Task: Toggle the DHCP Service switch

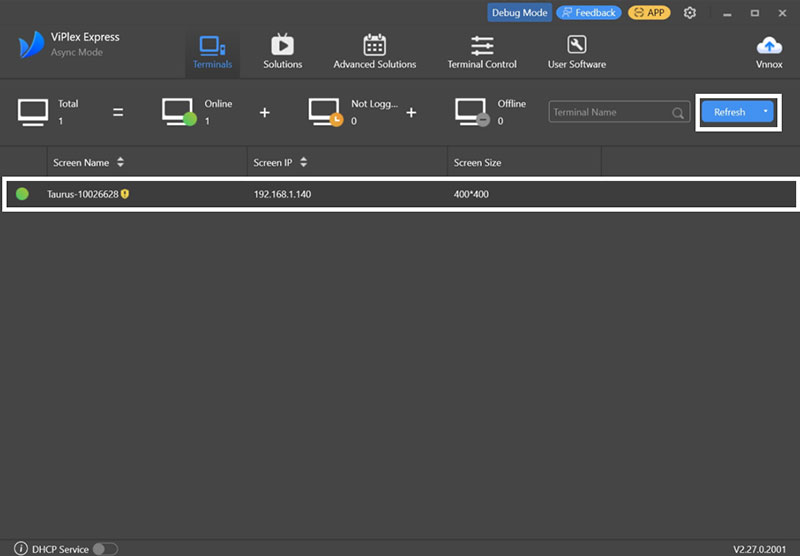Action: (105, 549)
